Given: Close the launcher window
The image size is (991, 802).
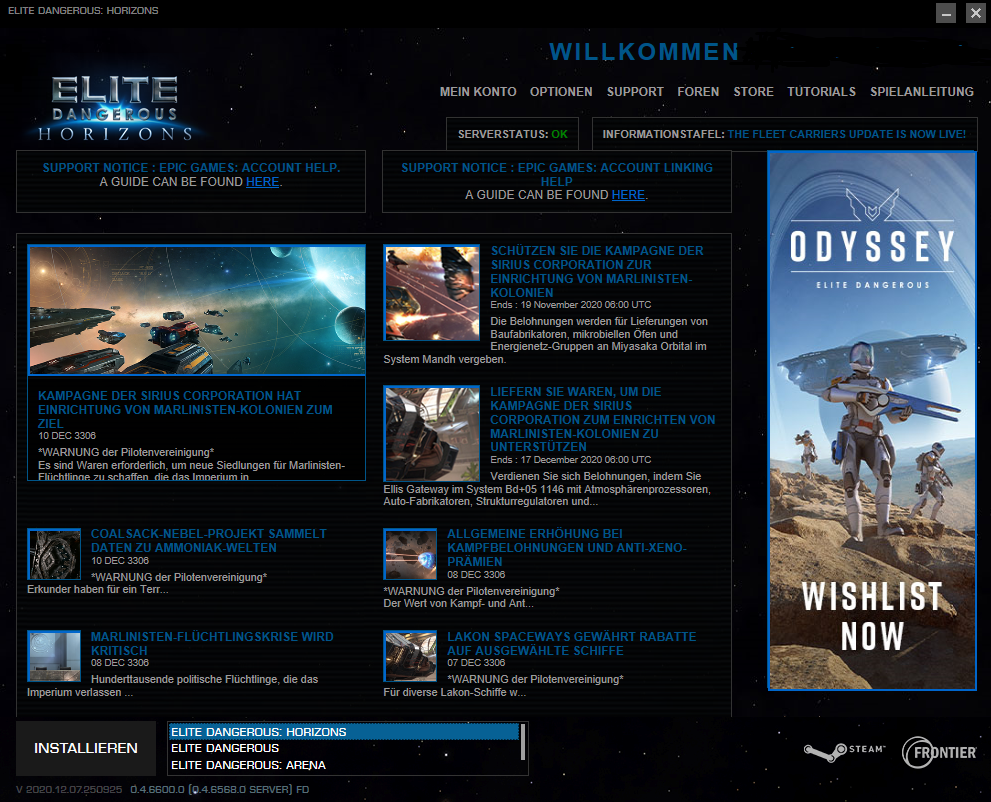Looking at the screenshot, I should point(975,13).
